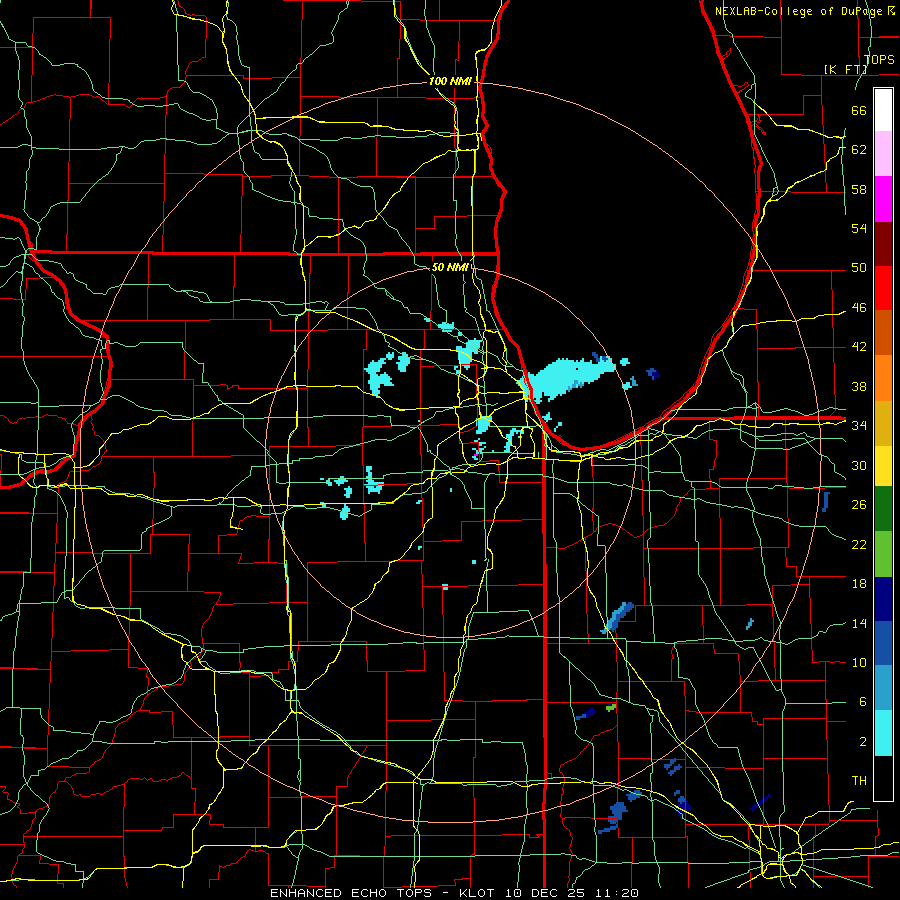Click the legend value "54"

(x=859, y=228)
